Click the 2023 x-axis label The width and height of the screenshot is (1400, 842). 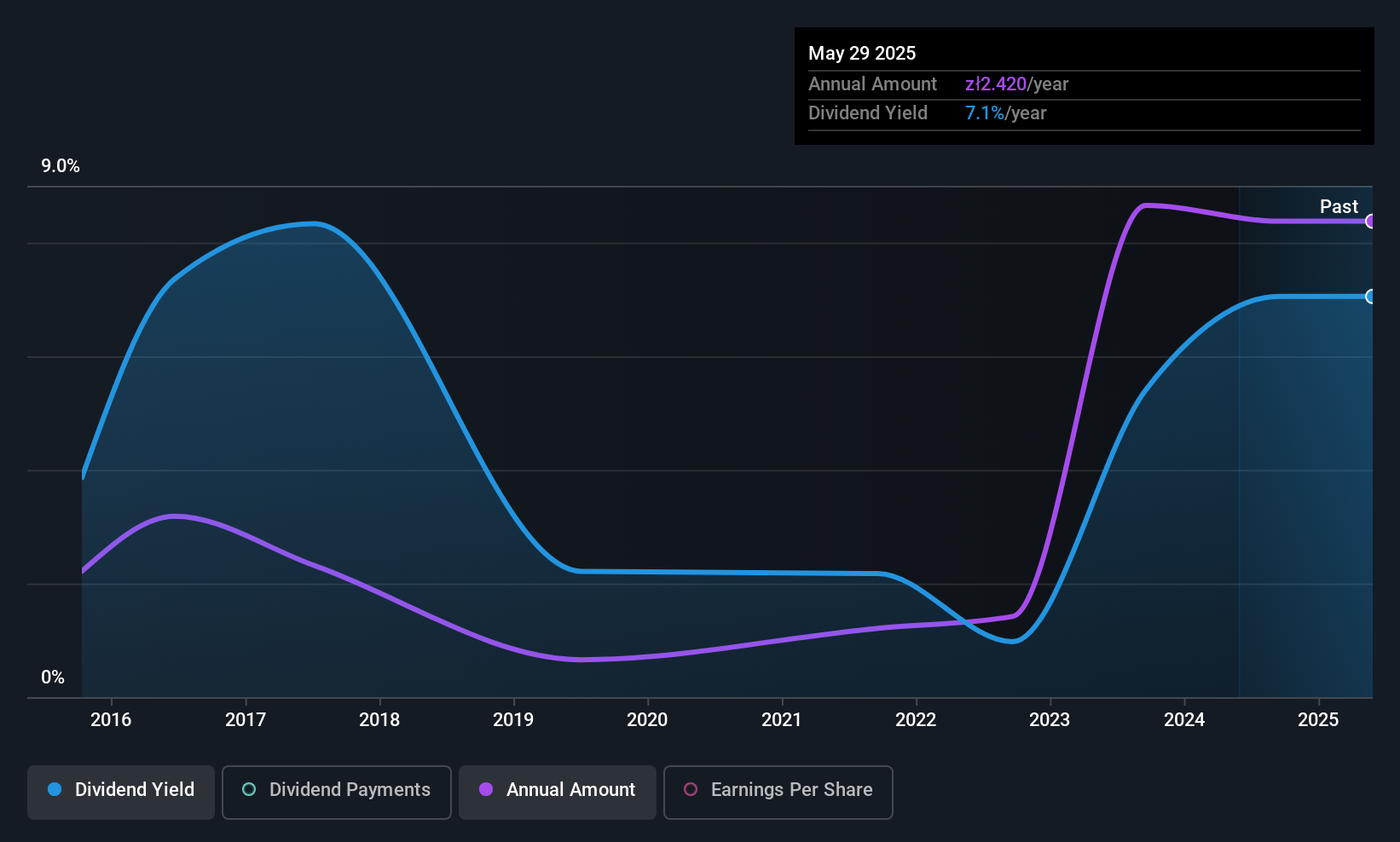[1050, 719]
